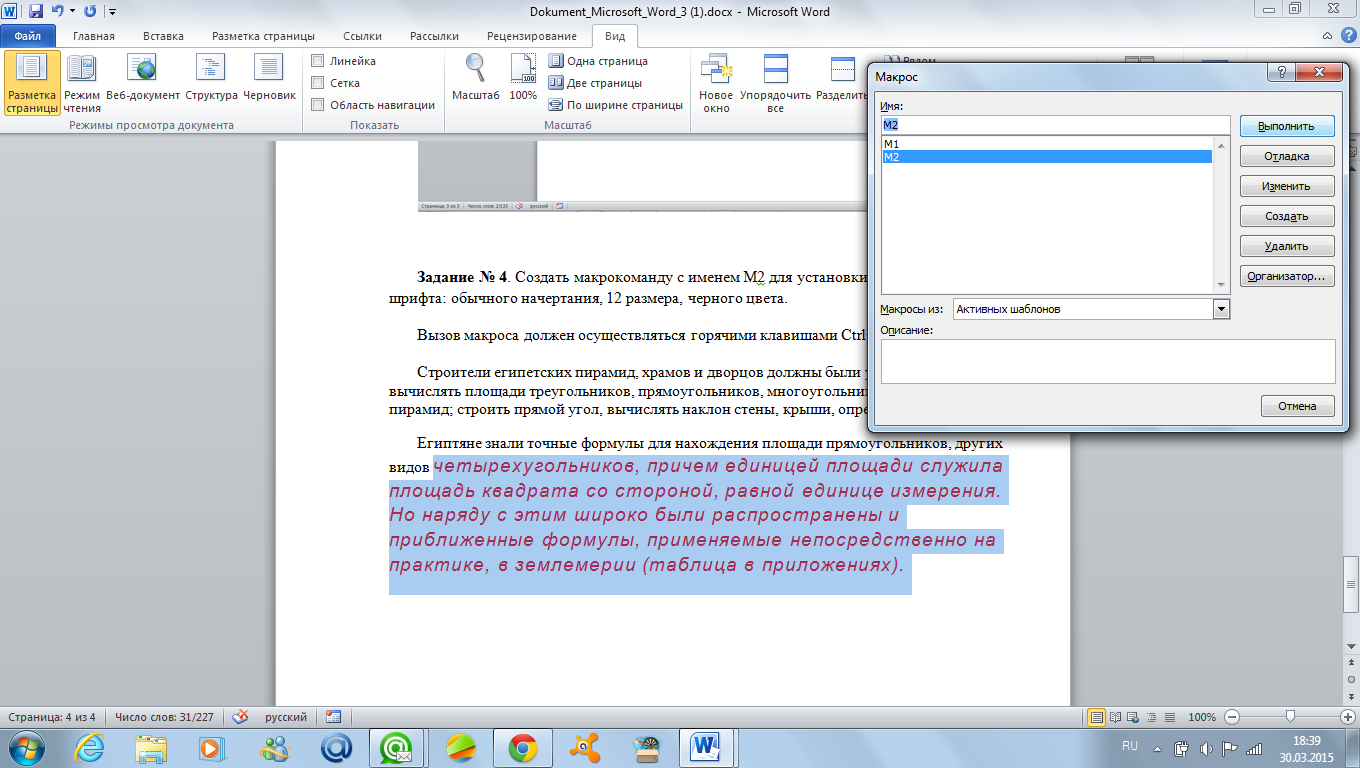Click the Создать button
This screenshot has height=768, width=1360.
pos(1287,217)
